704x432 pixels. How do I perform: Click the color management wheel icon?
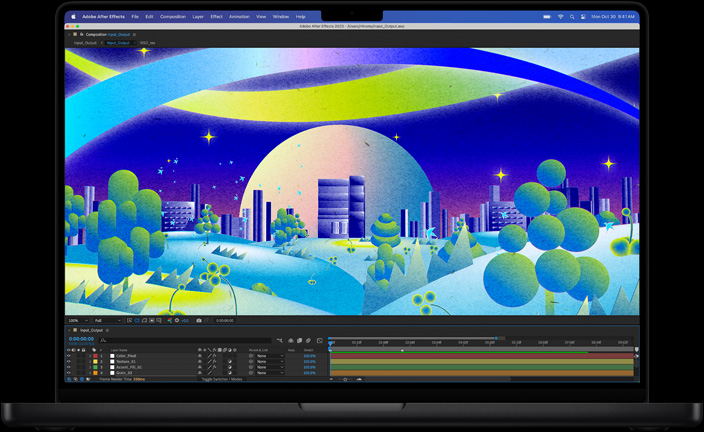pyautogui.click(x=177, y=320)
